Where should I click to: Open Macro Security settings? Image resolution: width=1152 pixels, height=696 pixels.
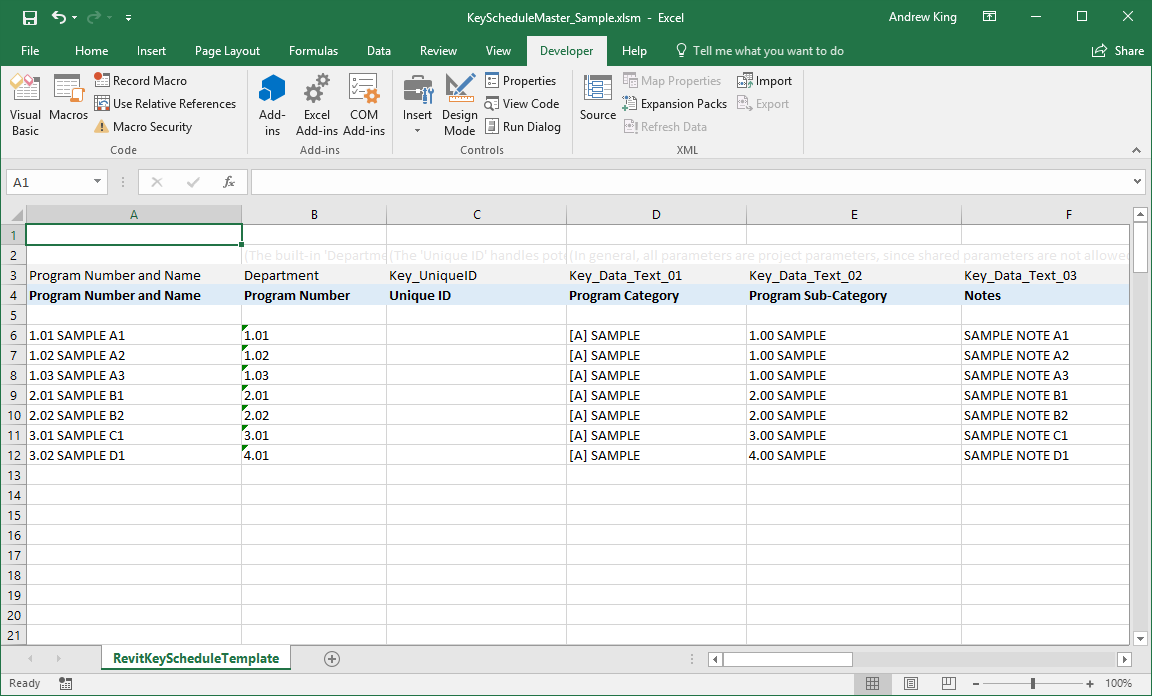click(143, 126)
